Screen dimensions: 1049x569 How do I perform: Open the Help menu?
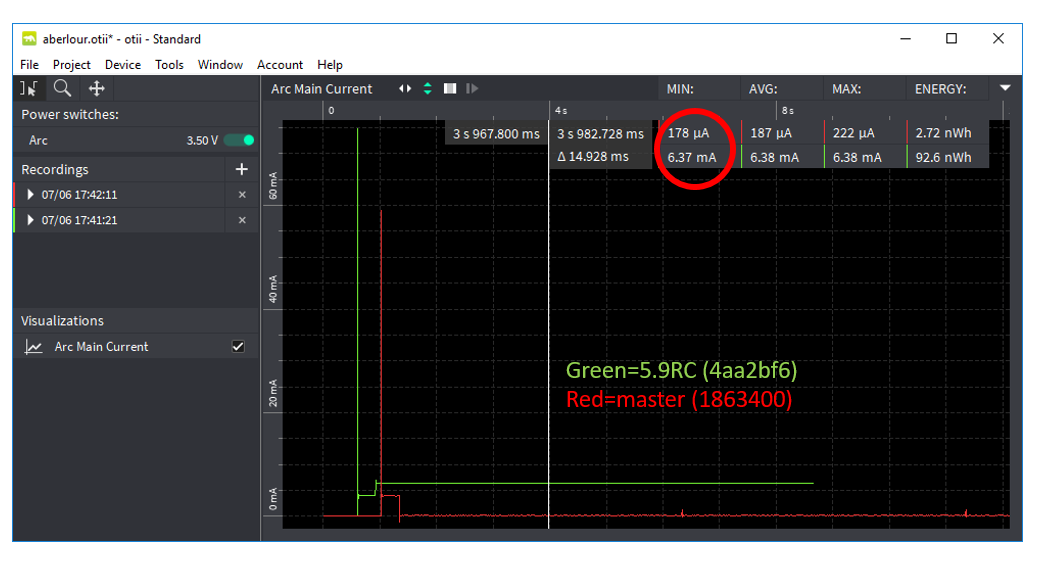click(x=330, y=65)
